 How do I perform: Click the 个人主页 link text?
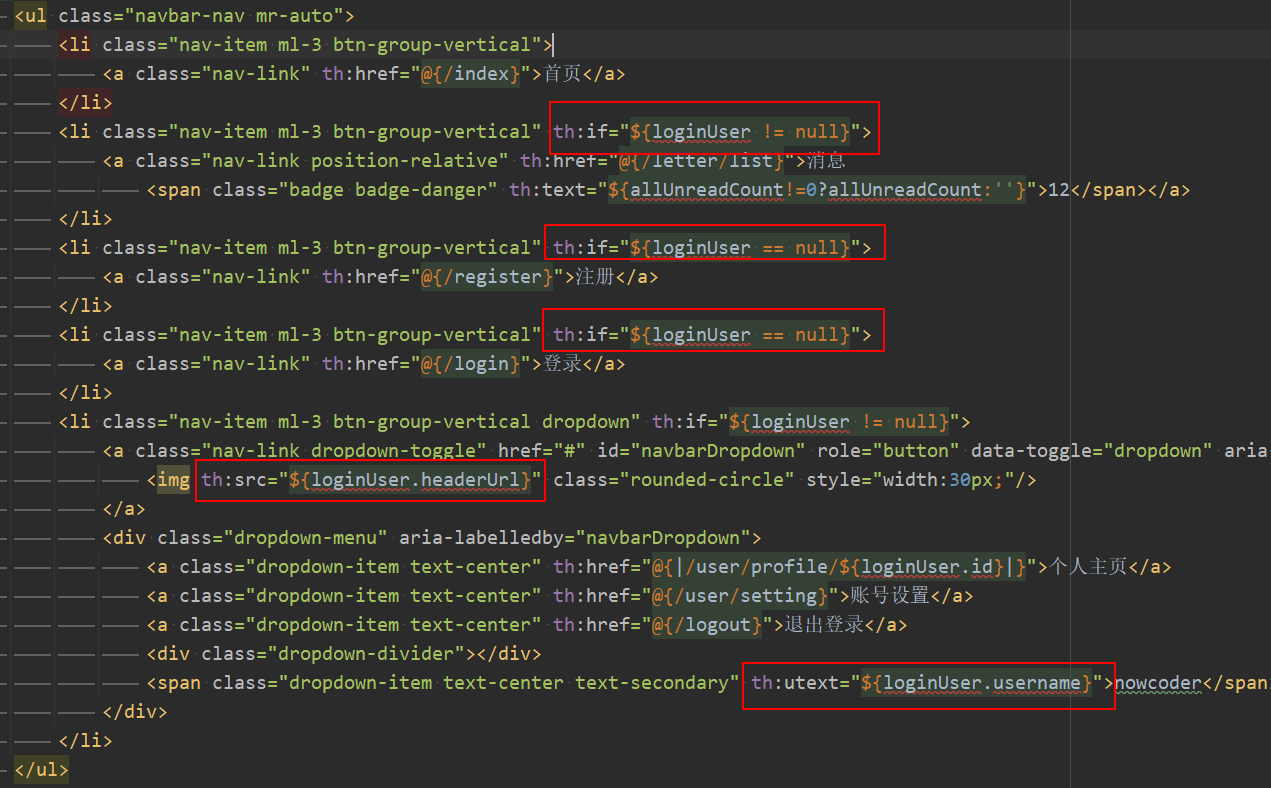pos(1088,566)
